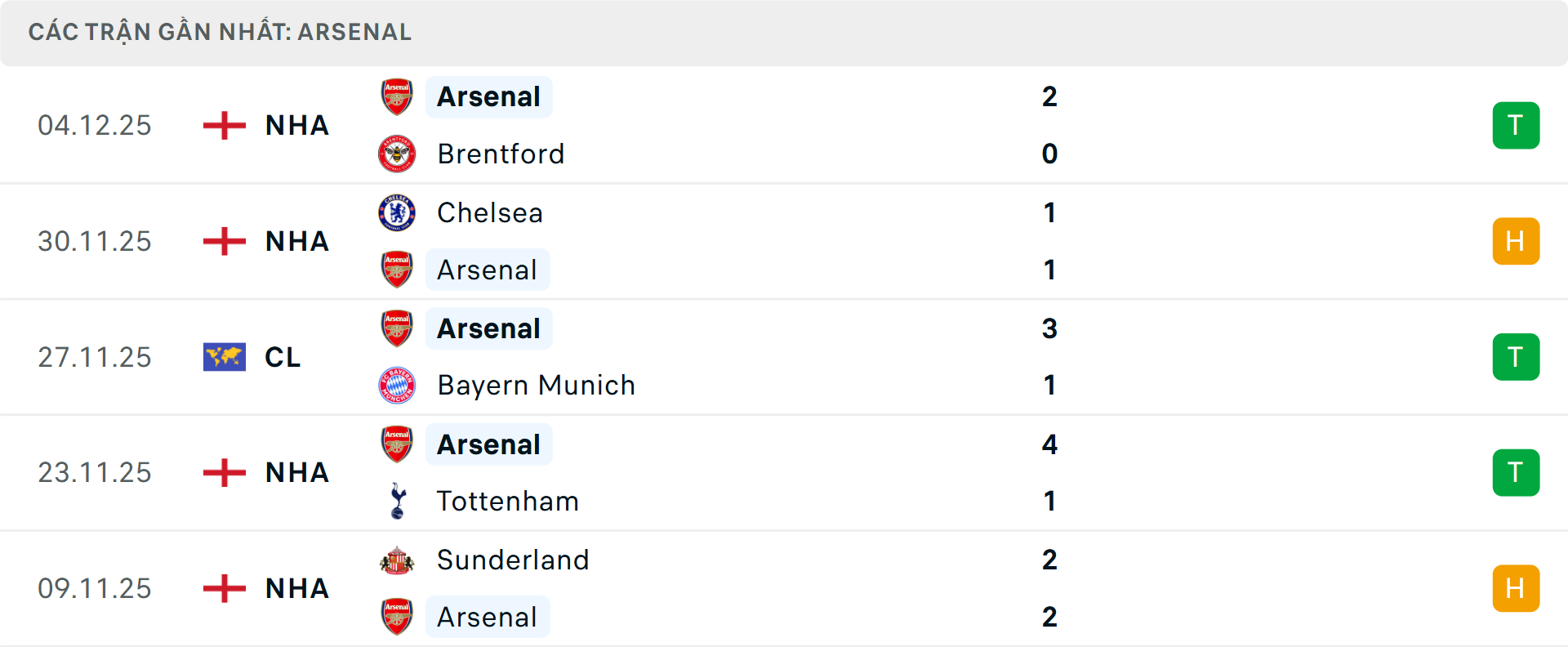1568x647 pixels.
Task: Click the CL competition label
Action: [283, 357]
